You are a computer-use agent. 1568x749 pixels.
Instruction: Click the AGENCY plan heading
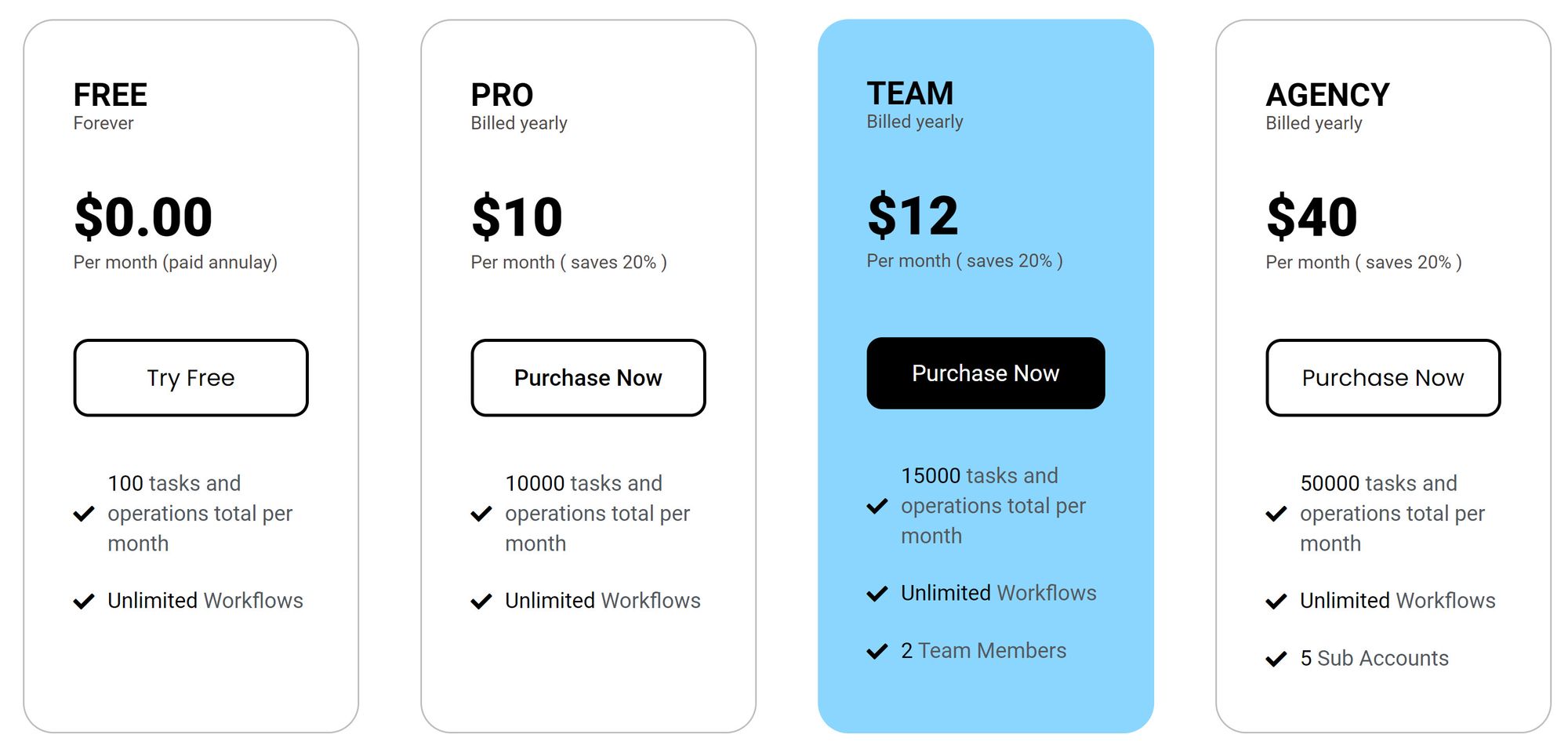click(x=1327, y=95)
